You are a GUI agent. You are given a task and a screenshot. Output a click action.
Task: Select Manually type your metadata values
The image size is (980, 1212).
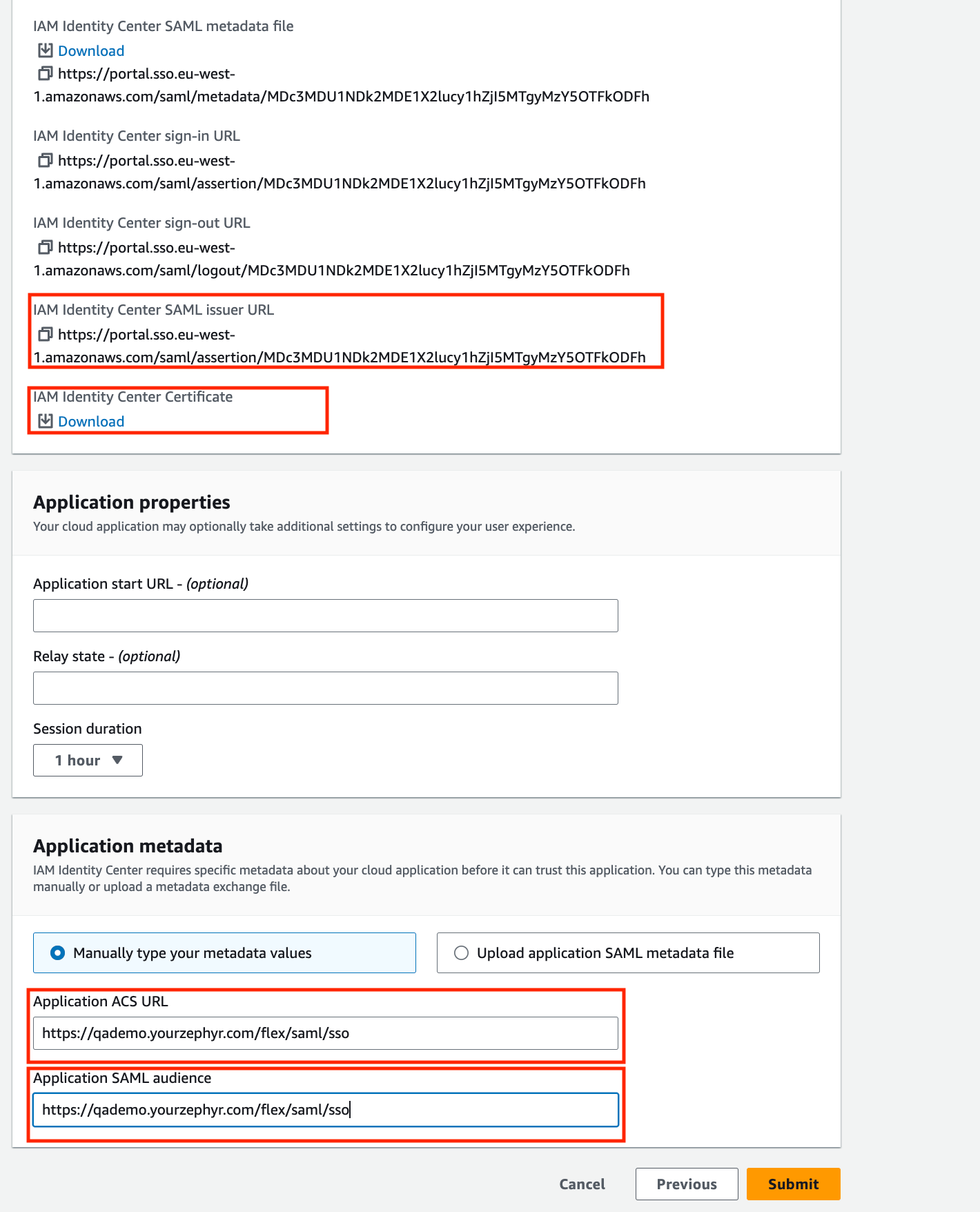59,953
